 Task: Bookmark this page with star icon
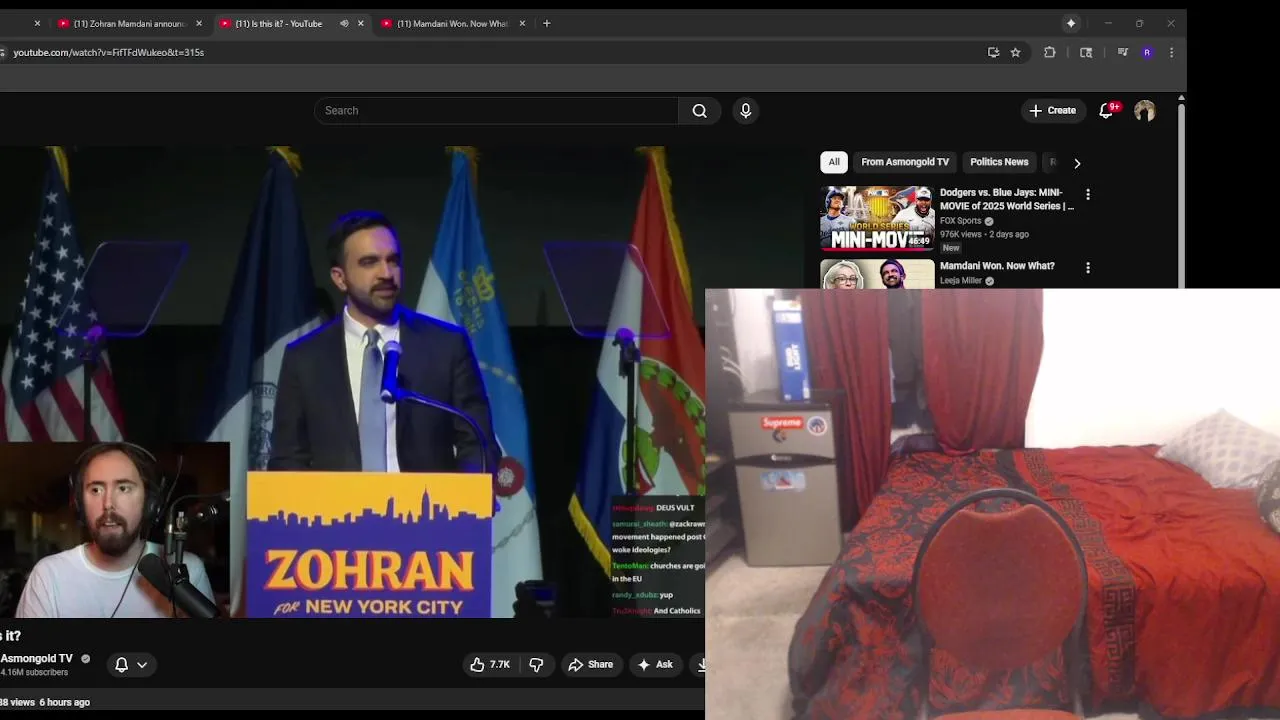(1015, 52)
